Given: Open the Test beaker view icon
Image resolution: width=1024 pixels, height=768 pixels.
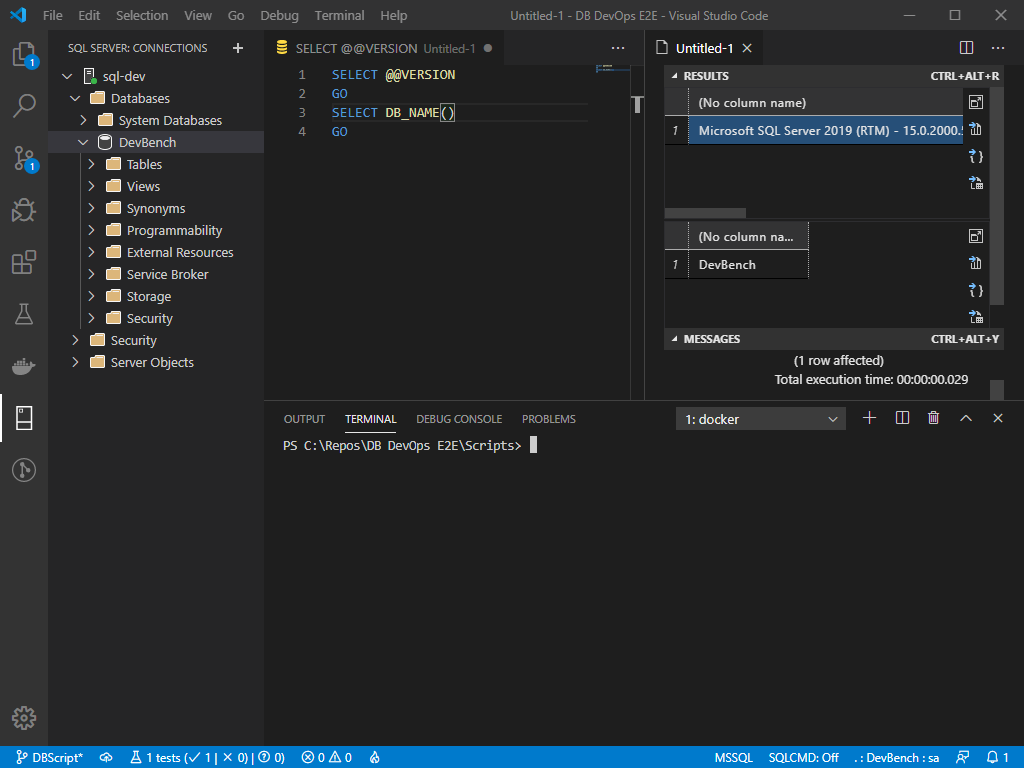Looking at the screenshot, I should tap(24, 314).
